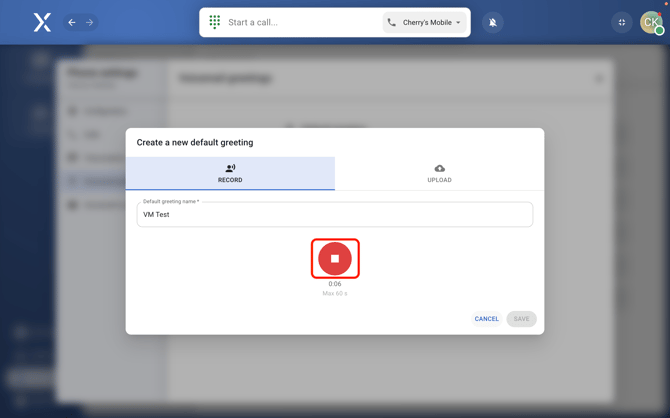Open the Cherry's Mobile device dropdown
The width and height of the screenshot is (670, 418).
425,22
